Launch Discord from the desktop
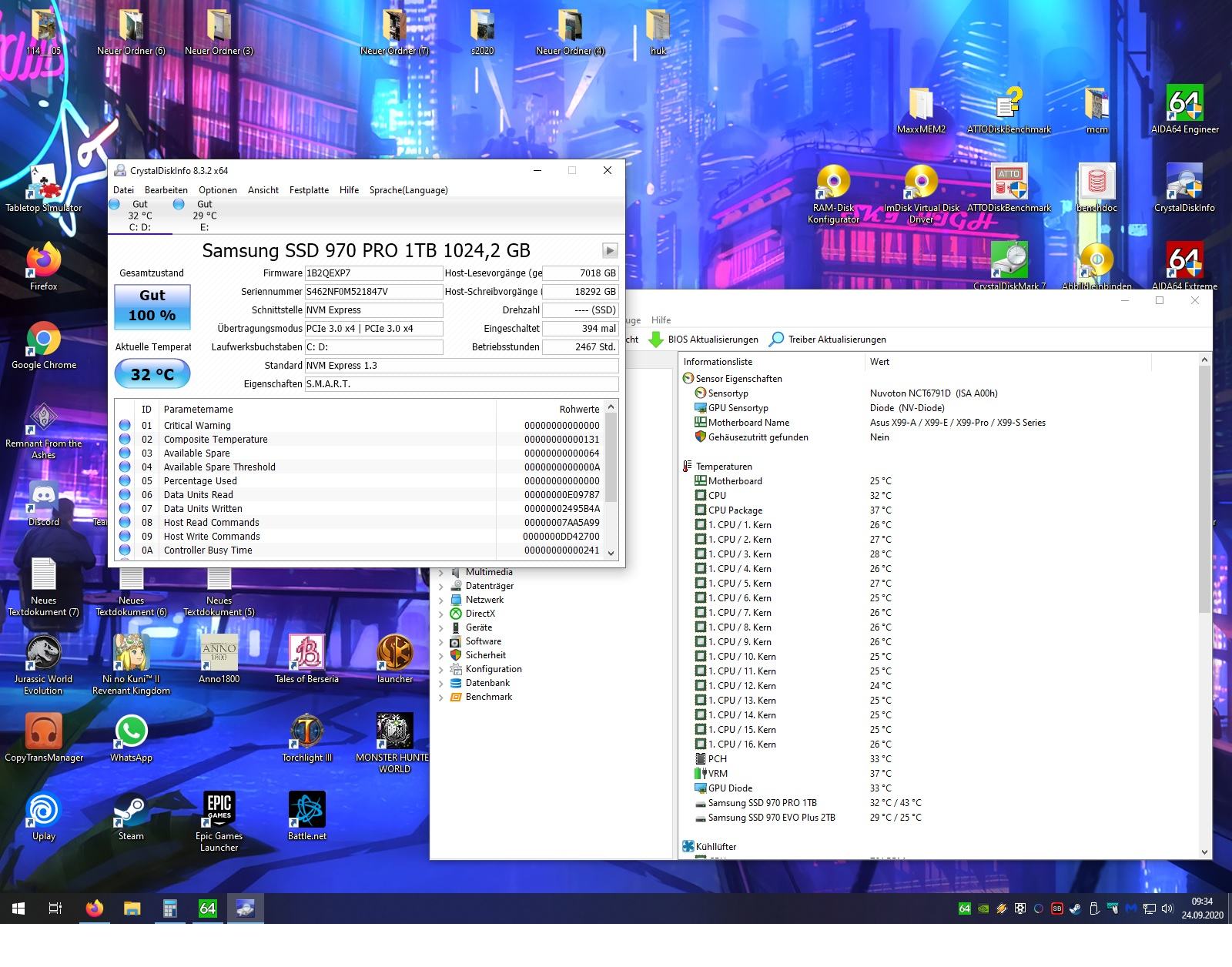The width and height of the screenshot is (1232, 967). 44,503
